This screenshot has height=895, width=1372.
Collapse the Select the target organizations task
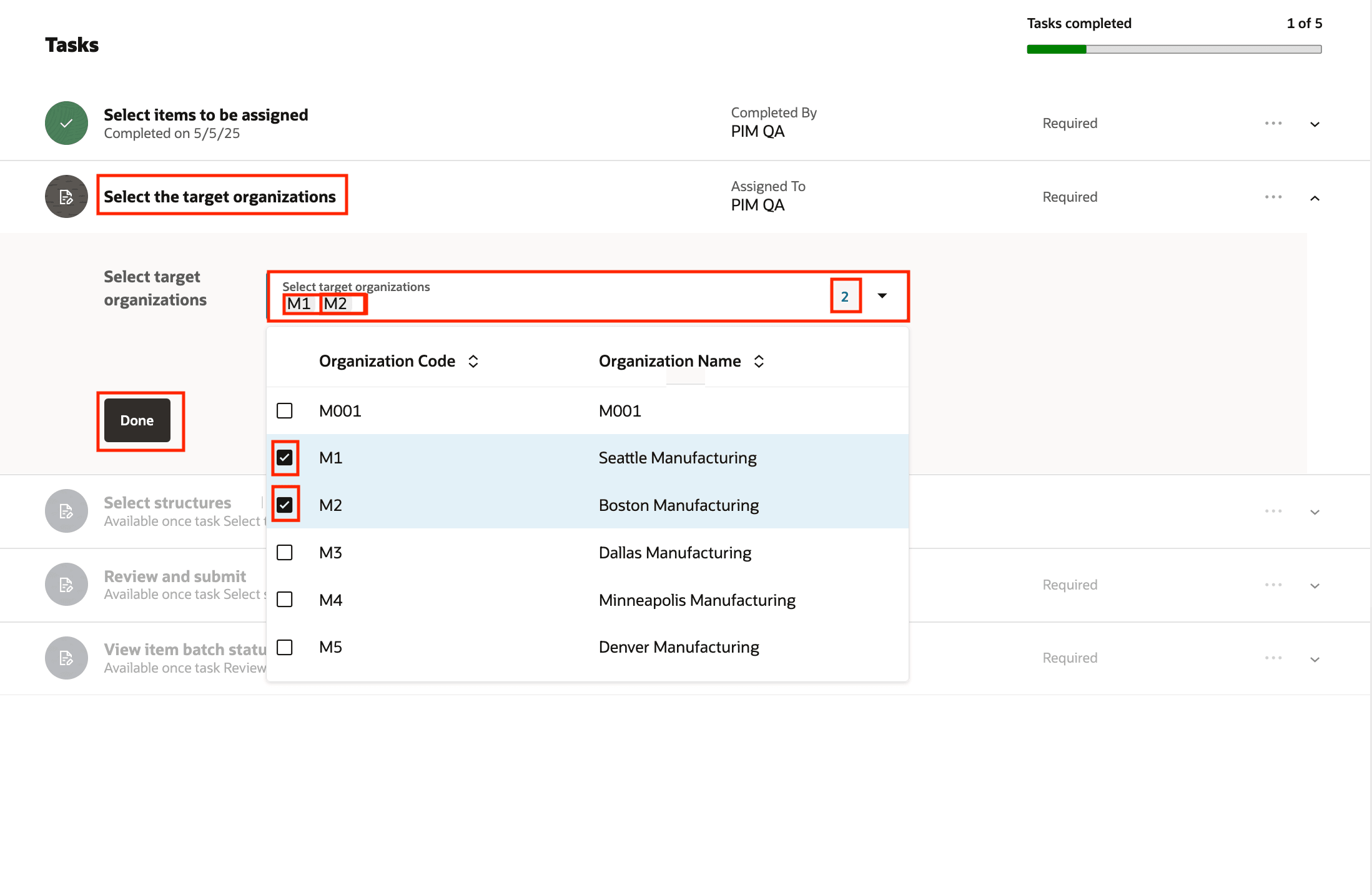(x=1315, y=198)
